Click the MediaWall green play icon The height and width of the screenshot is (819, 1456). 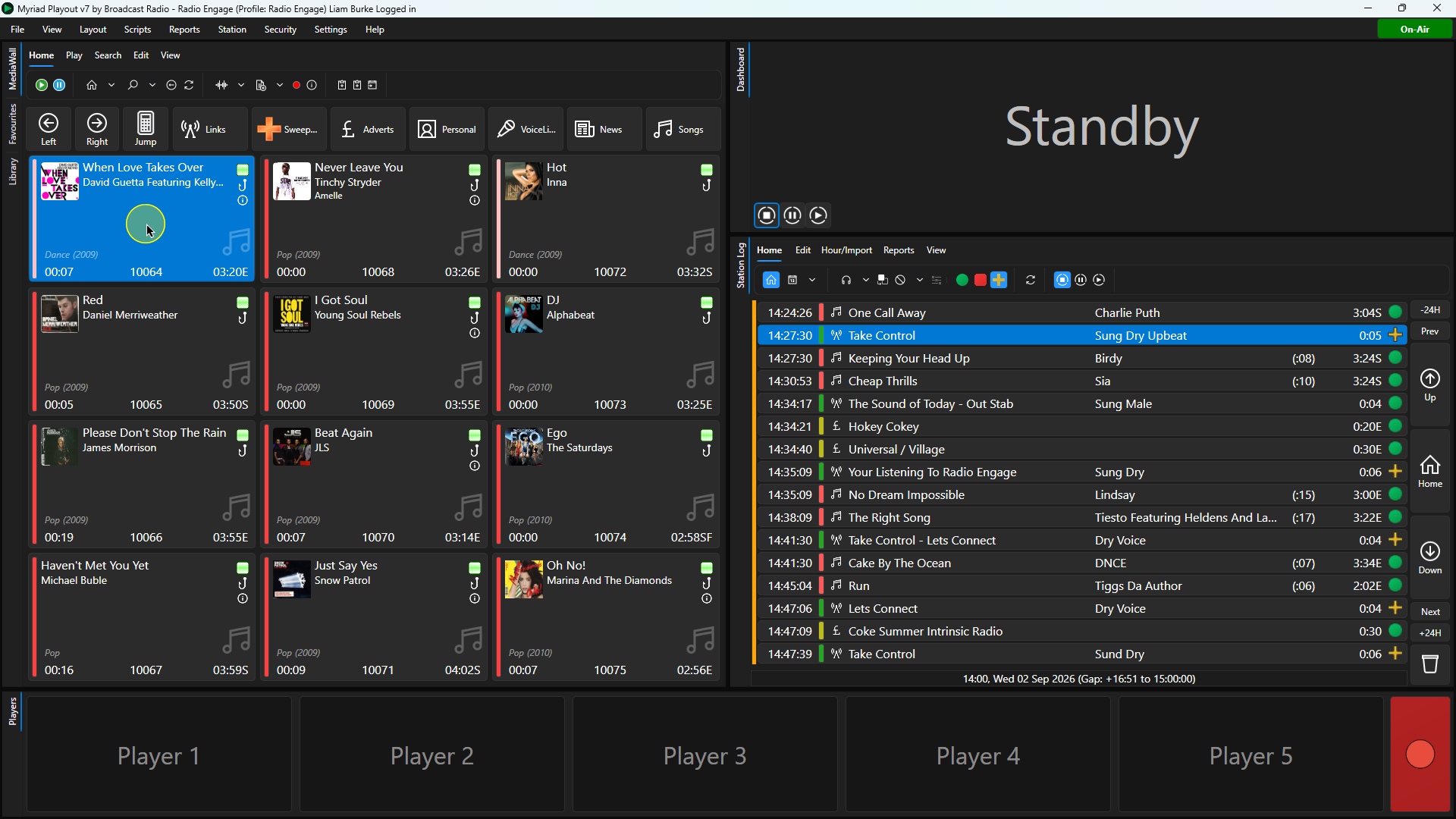coord(42,85)
